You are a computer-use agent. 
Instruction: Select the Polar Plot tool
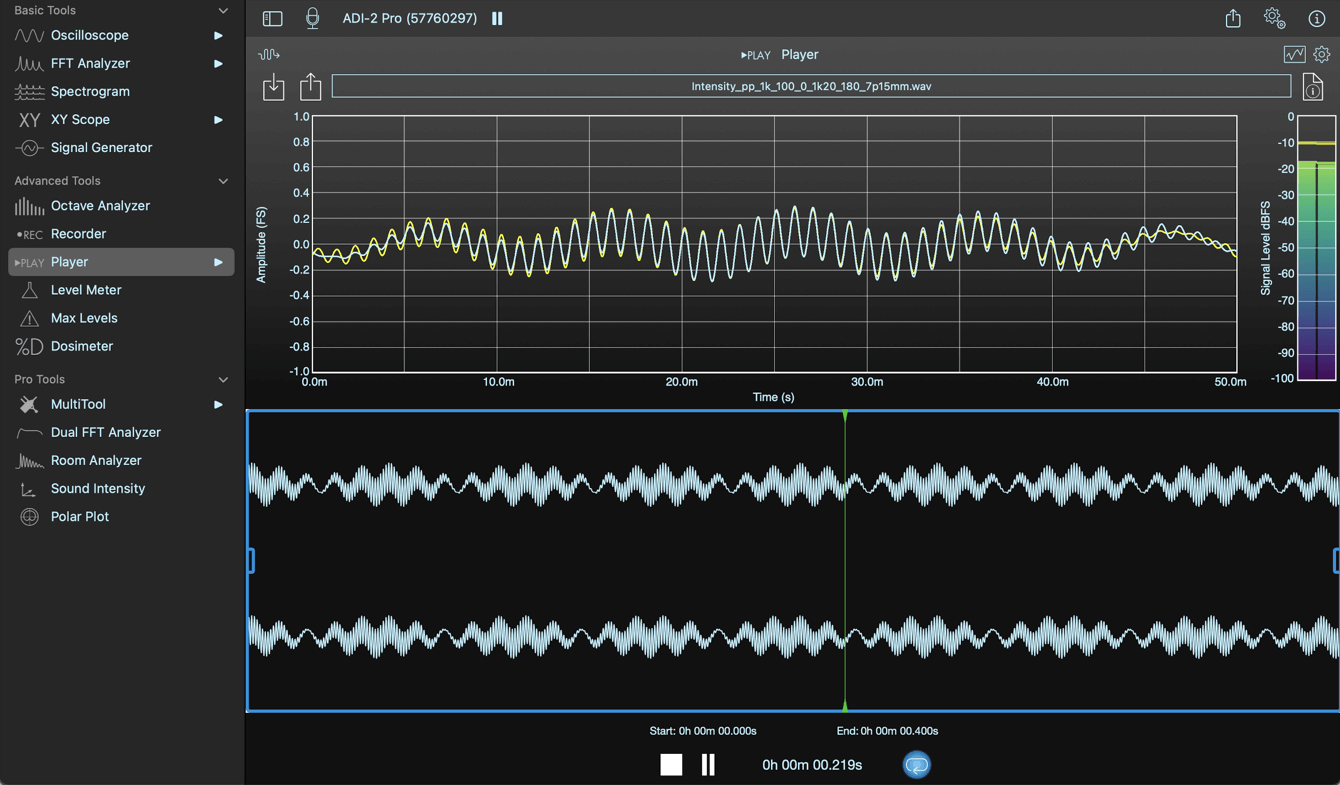tap(79, 516)
